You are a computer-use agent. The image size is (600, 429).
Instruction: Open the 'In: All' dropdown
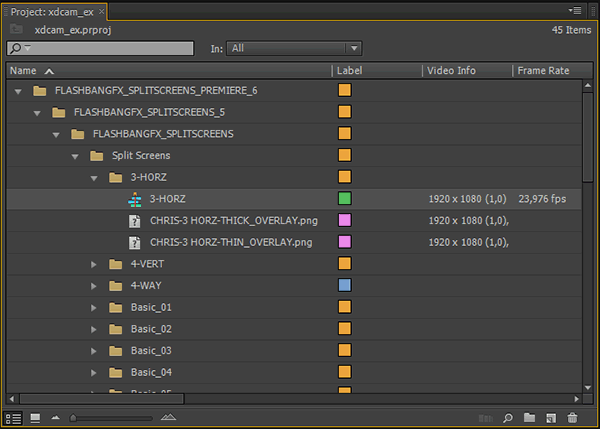294,48
